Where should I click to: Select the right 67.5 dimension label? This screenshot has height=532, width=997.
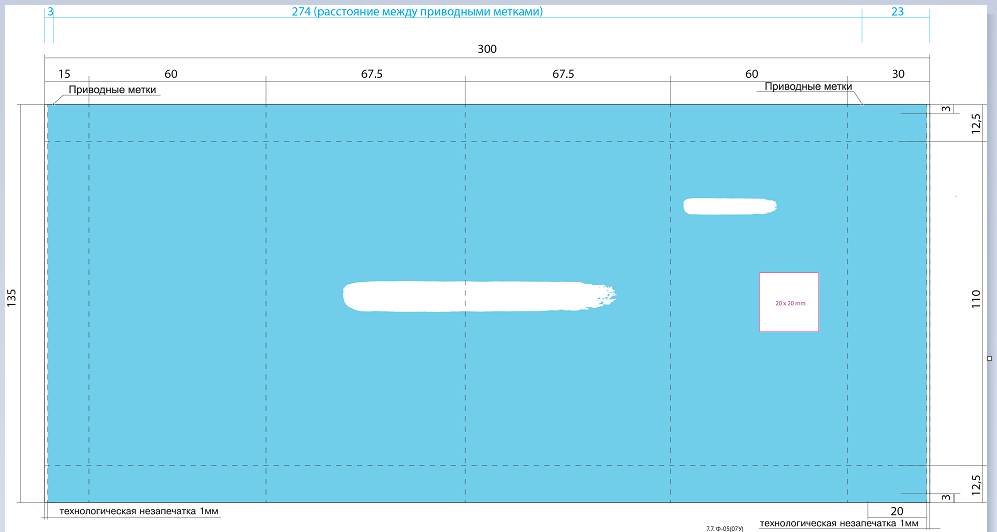[x=563, y=74]
